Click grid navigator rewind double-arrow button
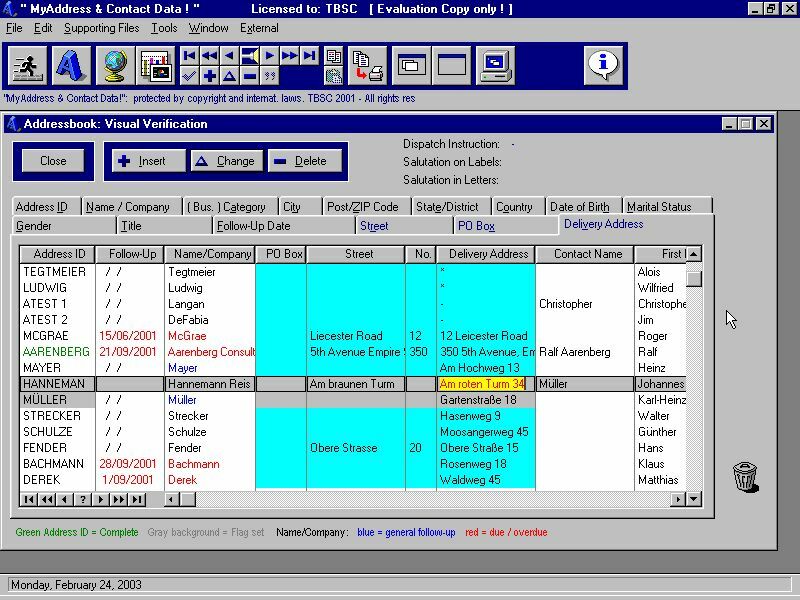Screen dimensions: 800x600 click(x=47, y=499)
